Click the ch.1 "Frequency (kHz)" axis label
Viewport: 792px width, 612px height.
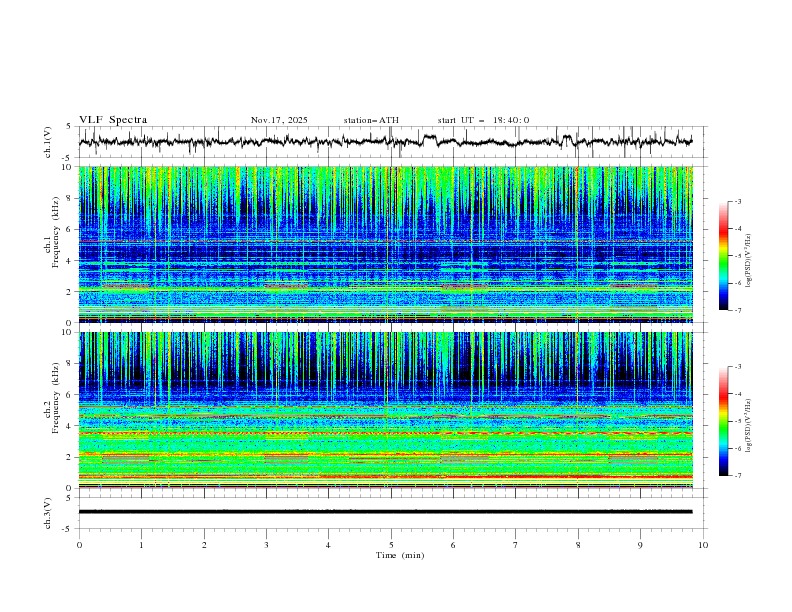(56, 233)
